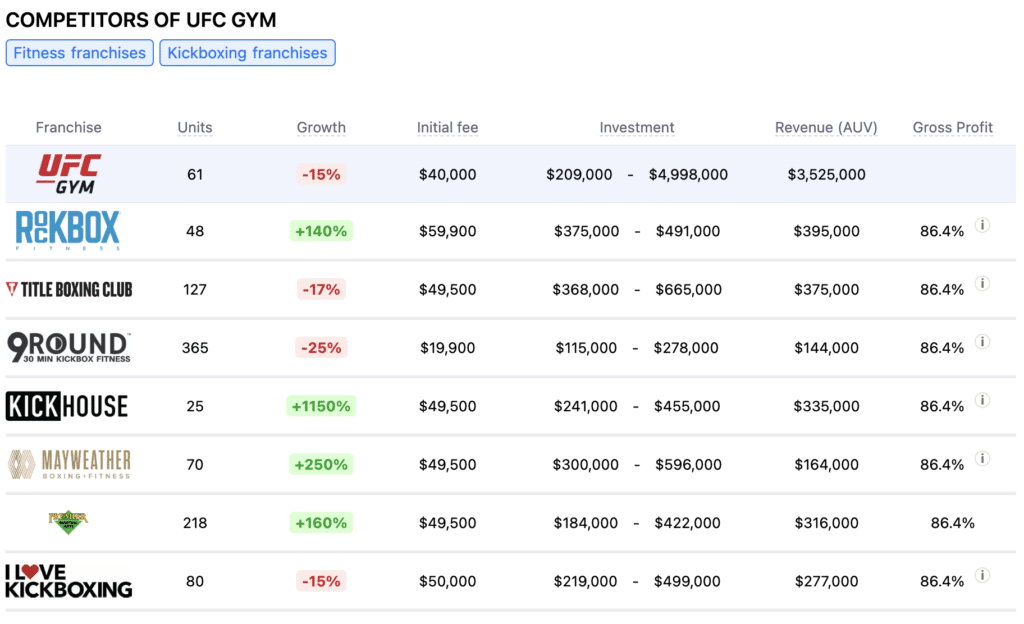
Task: Click the info icon in 9Round row
Action: [982, 342]
